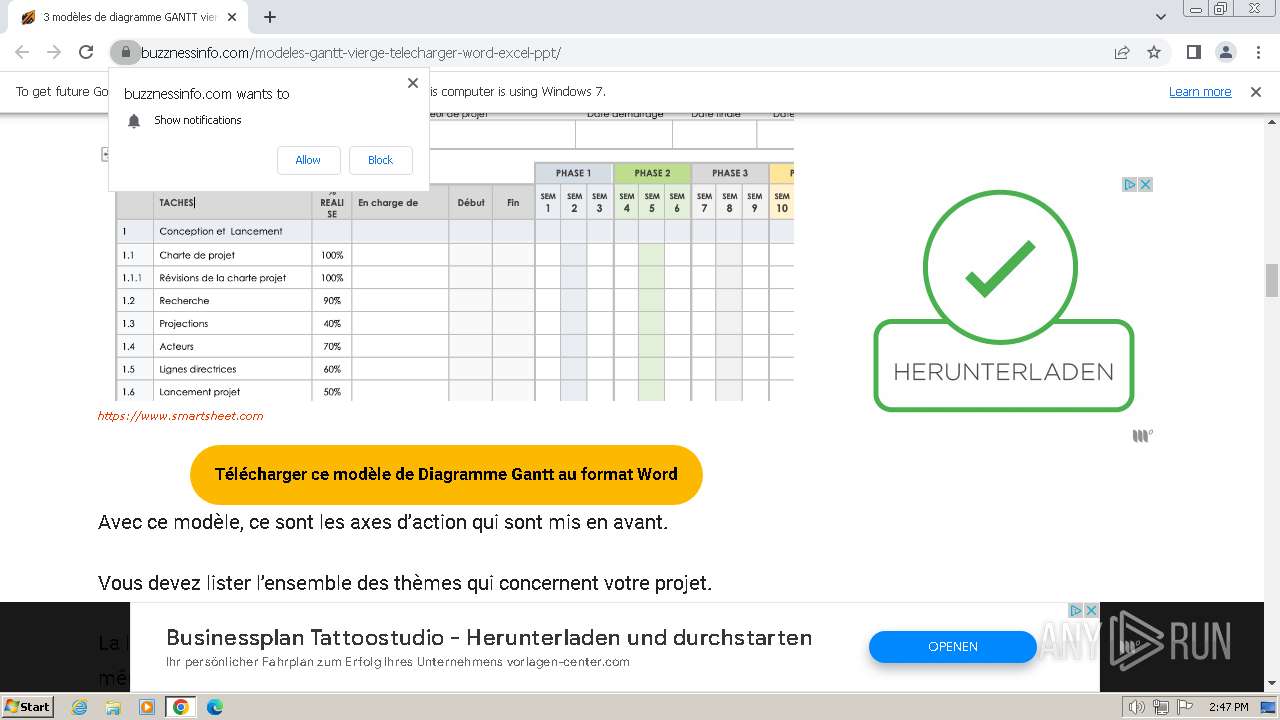
Task: Launch Microsoft Edge from taskbar
Action: click(x=214, y=707)
